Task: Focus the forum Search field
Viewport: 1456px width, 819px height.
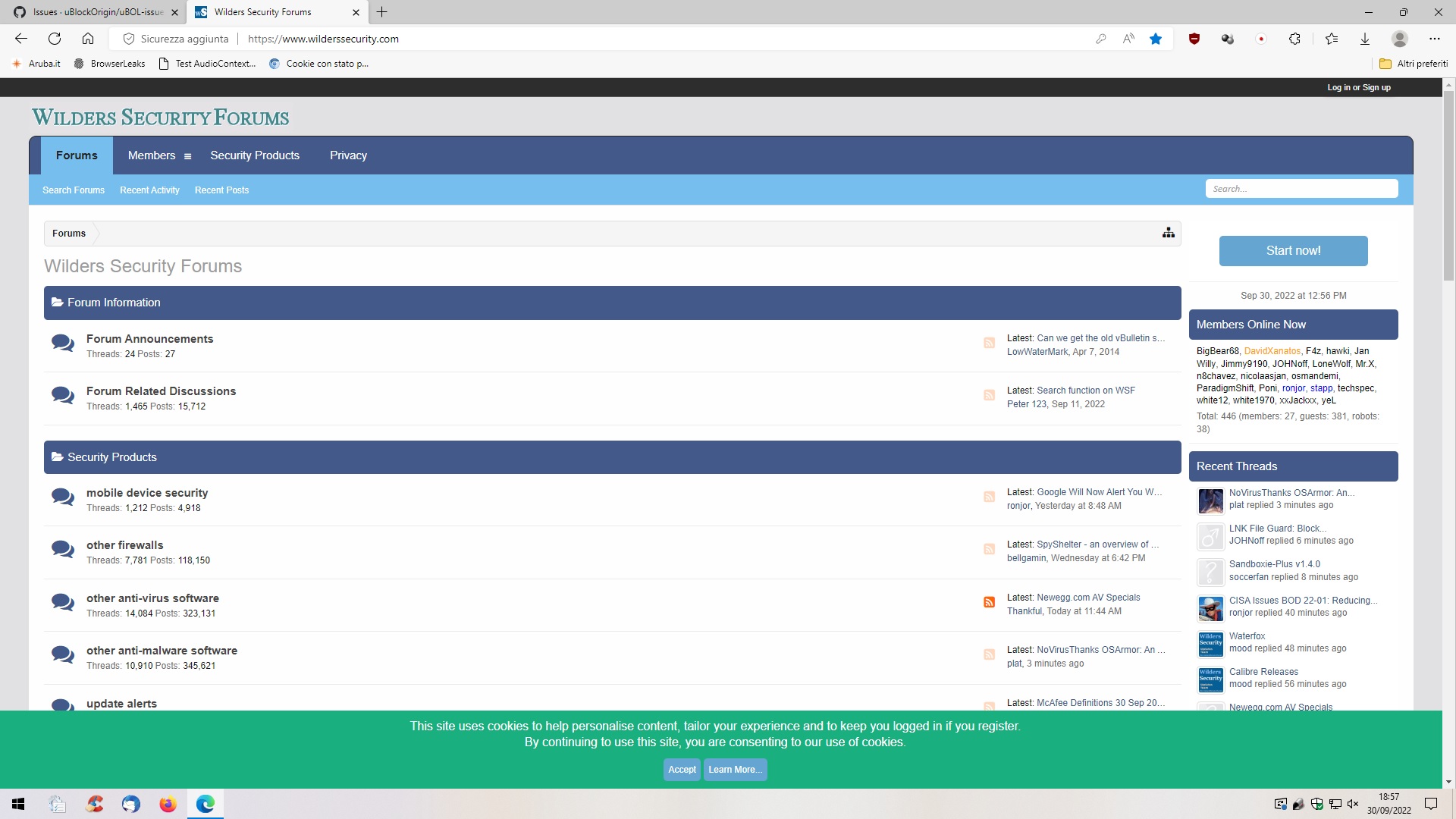Action: [1301, 189]
